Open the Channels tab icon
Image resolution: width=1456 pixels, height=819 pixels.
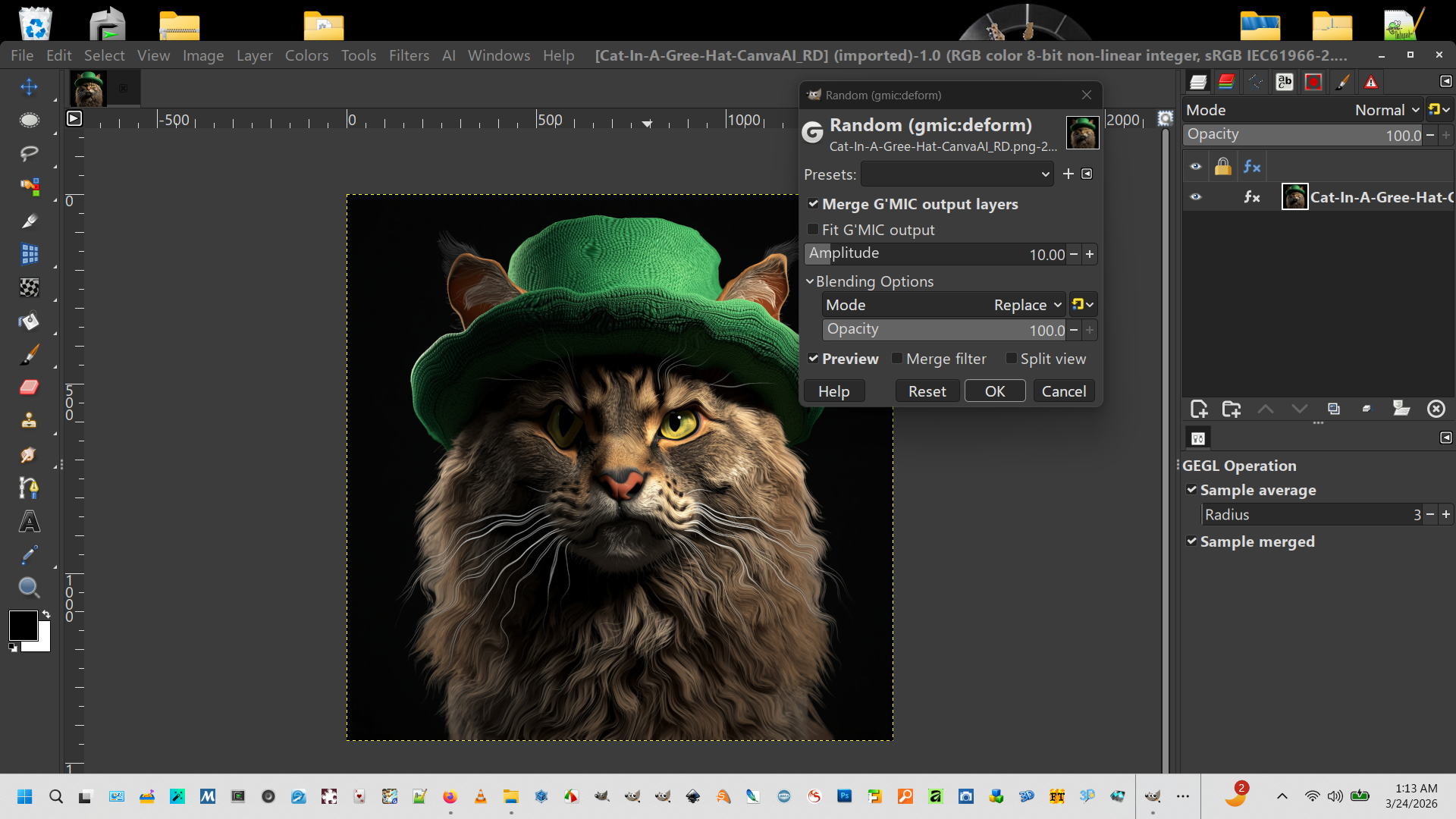[x=1227, y=82]
